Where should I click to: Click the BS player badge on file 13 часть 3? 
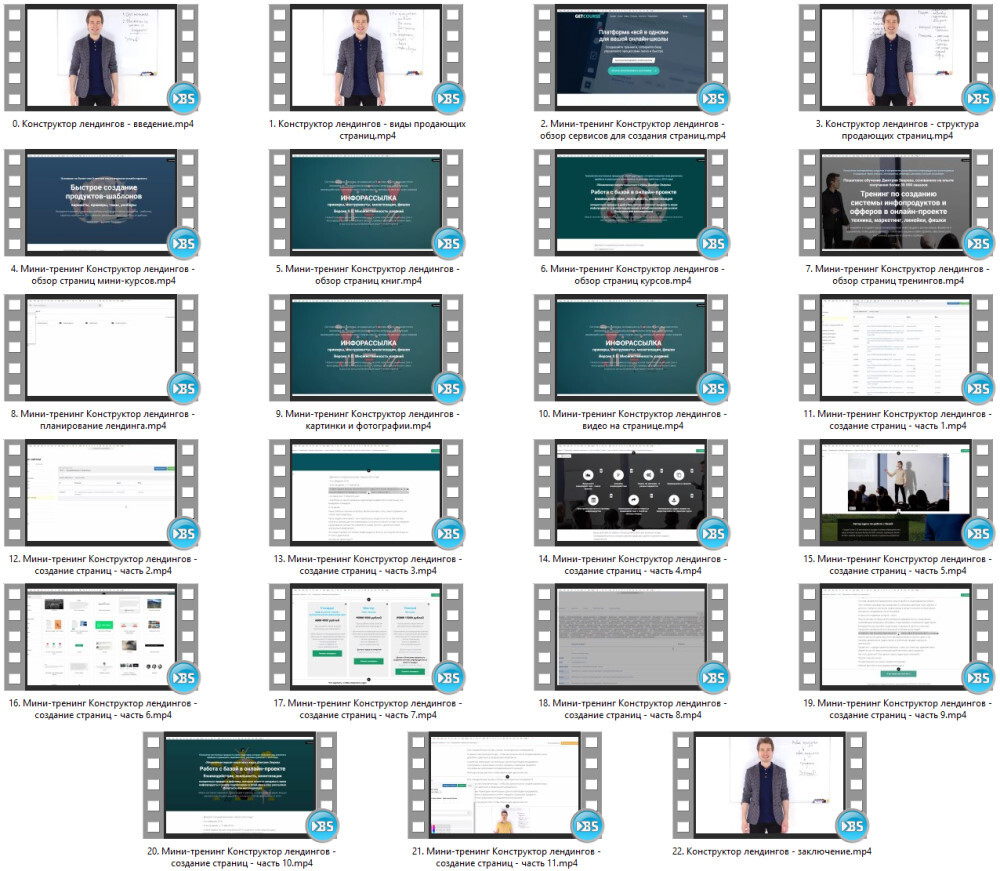448,533
